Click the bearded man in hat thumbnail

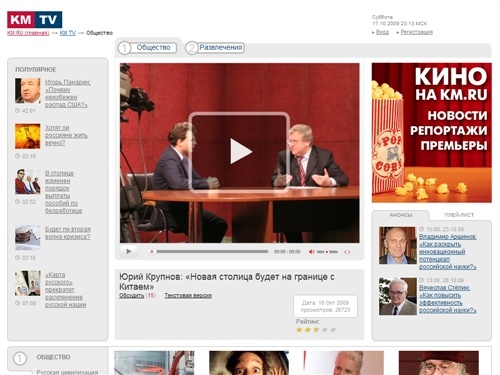pyautogui.click(x=439, y=363)
